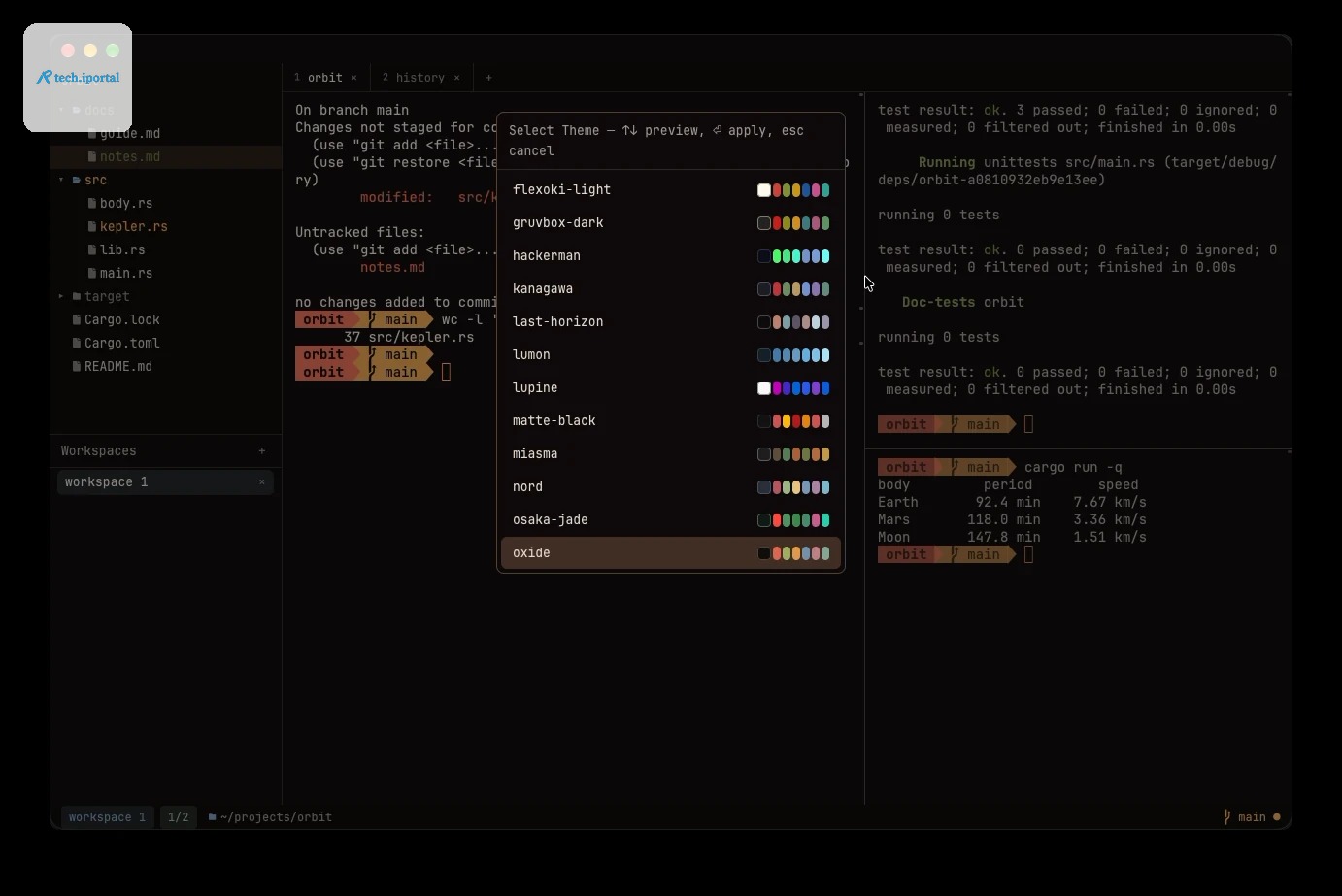Switch to the orbit tab
This screenshot has height=896, width=1342.
coord(325,78)
